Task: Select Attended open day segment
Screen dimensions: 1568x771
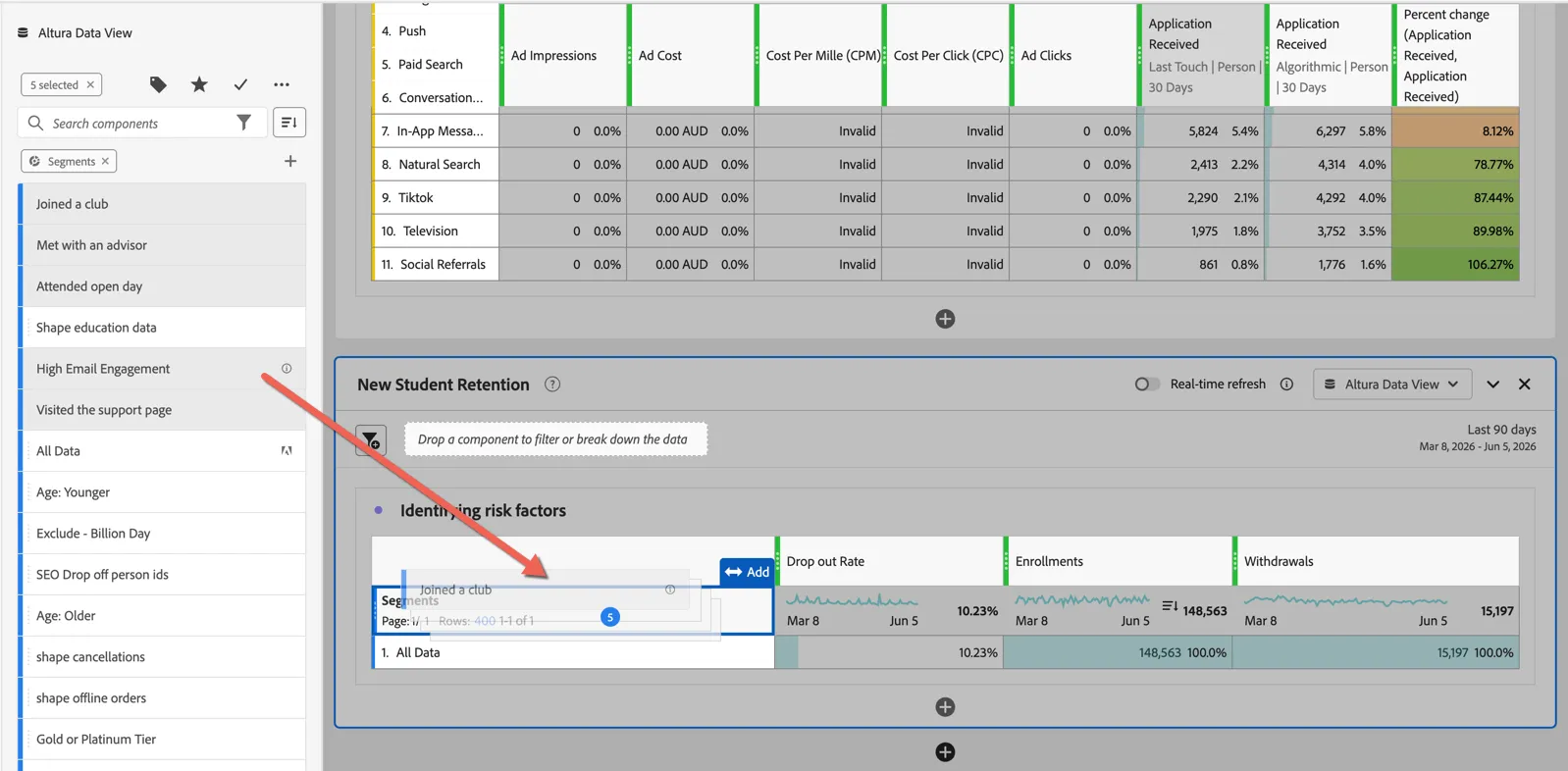Action: coord(162,286)
